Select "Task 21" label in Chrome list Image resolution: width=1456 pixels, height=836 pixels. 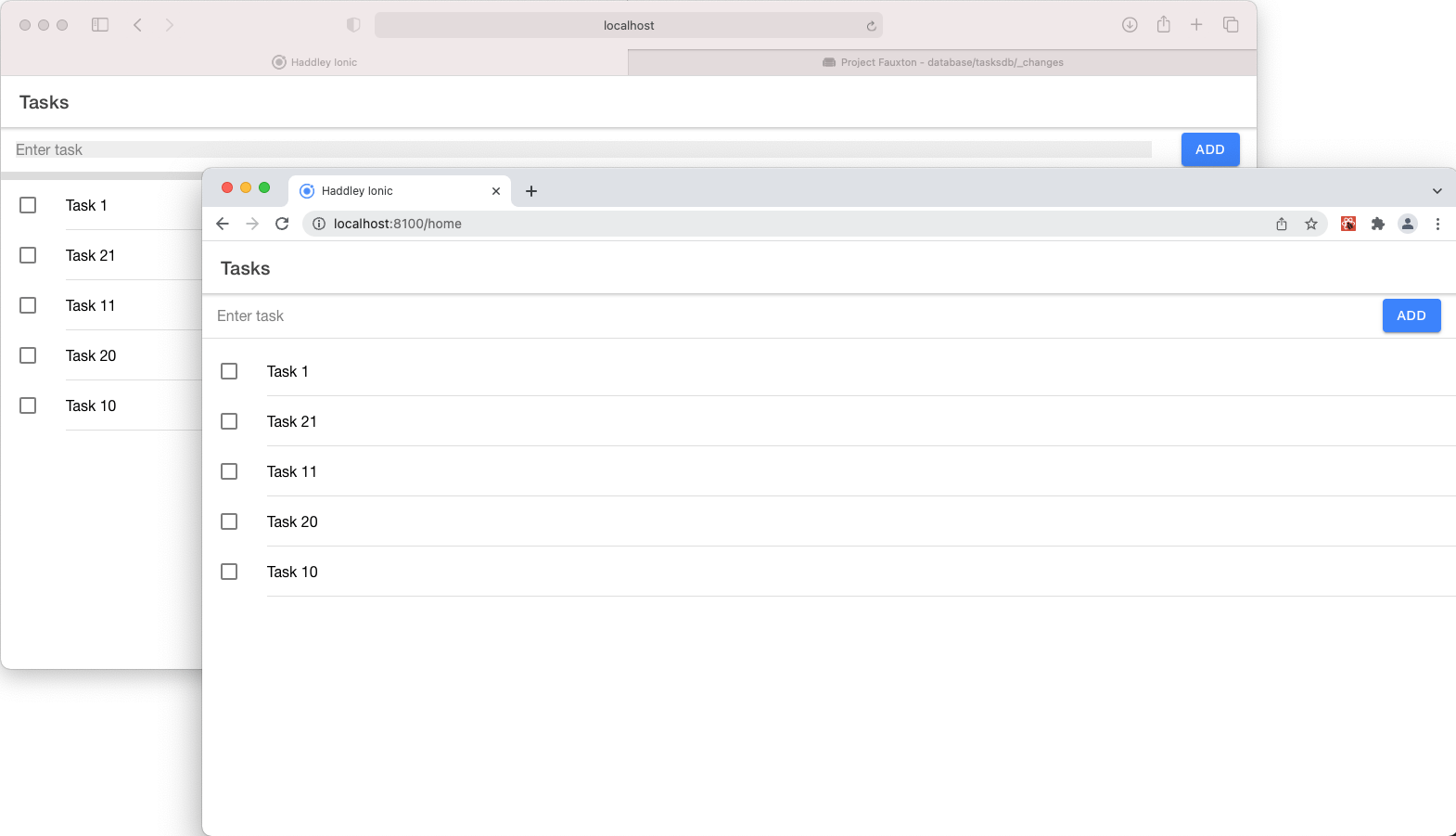click(292, 421)
